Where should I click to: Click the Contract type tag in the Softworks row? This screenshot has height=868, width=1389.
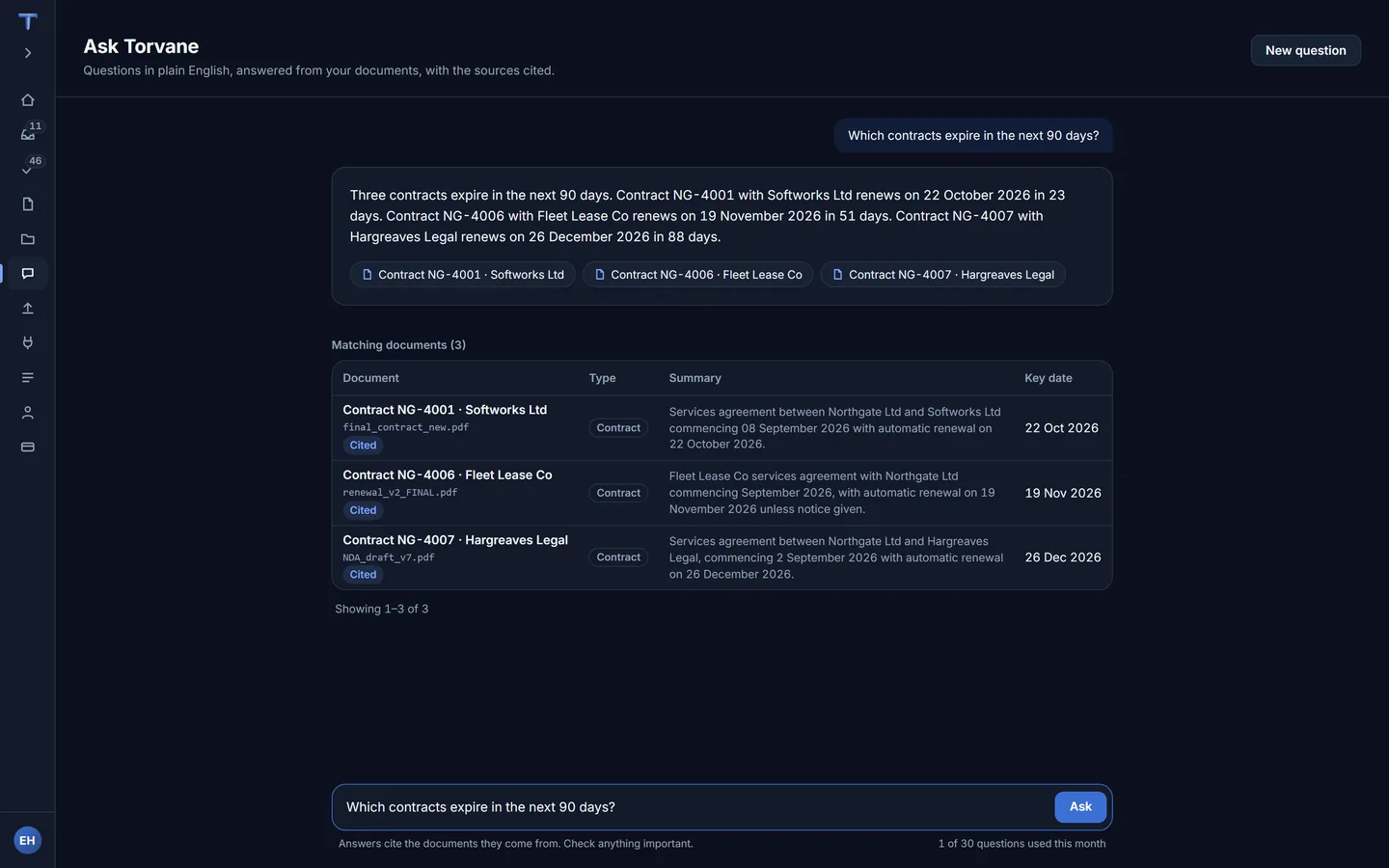coord(618,428)
